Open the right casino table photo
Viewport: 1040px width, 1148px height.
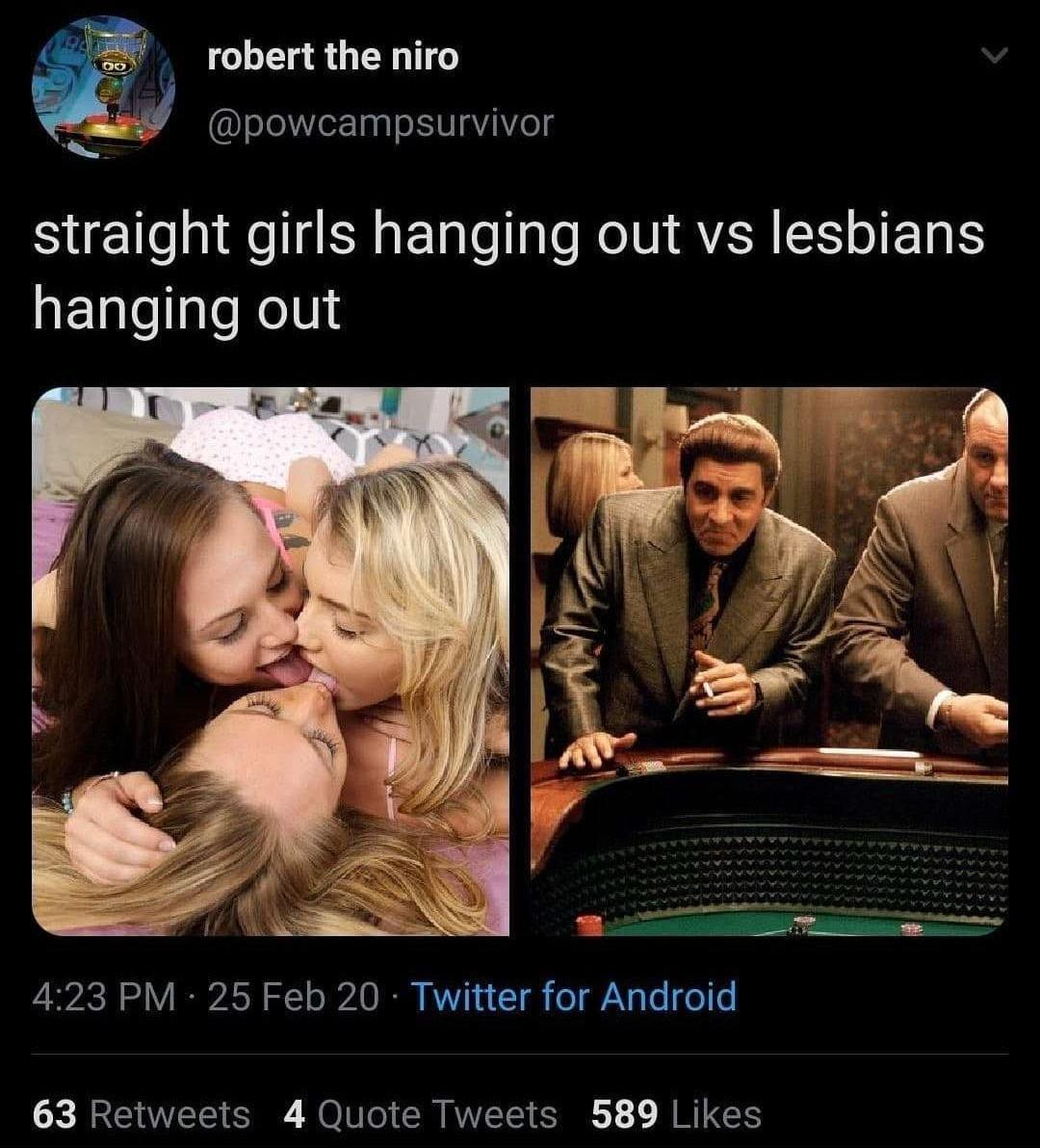point(769,661)
